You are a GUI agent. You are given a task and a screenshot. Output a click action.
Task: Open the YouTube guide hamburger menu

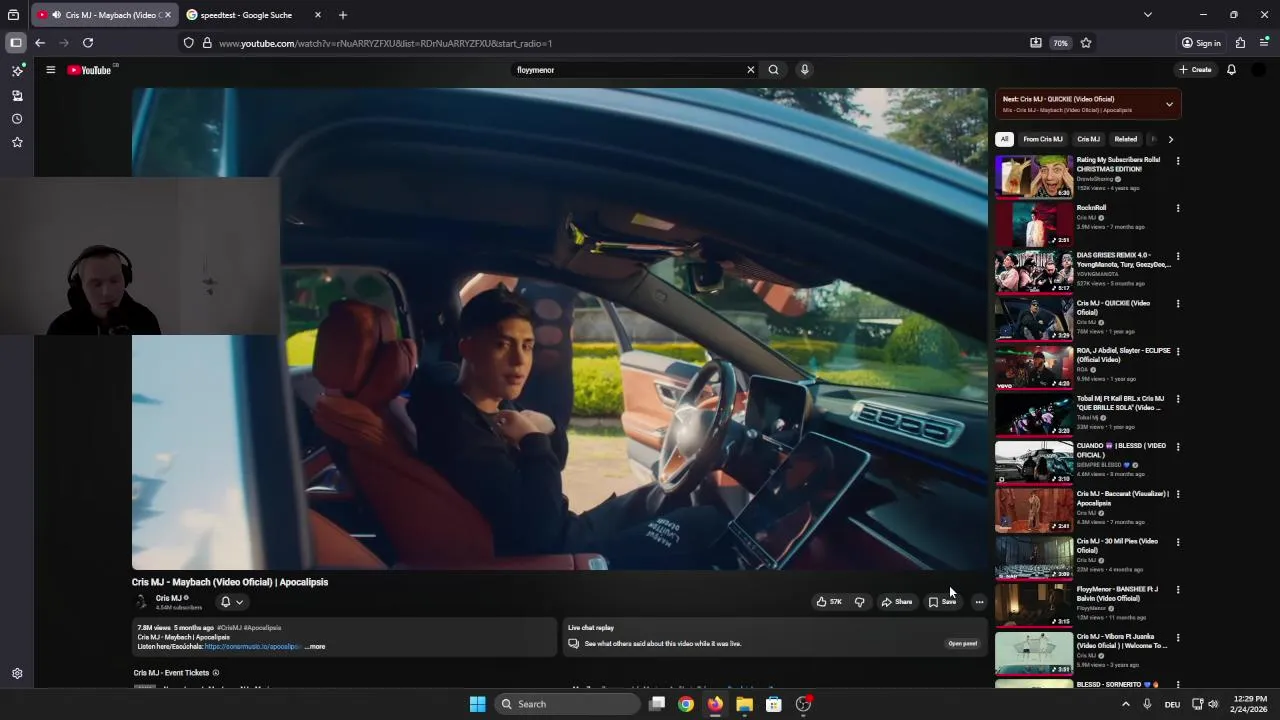(50, 70)
